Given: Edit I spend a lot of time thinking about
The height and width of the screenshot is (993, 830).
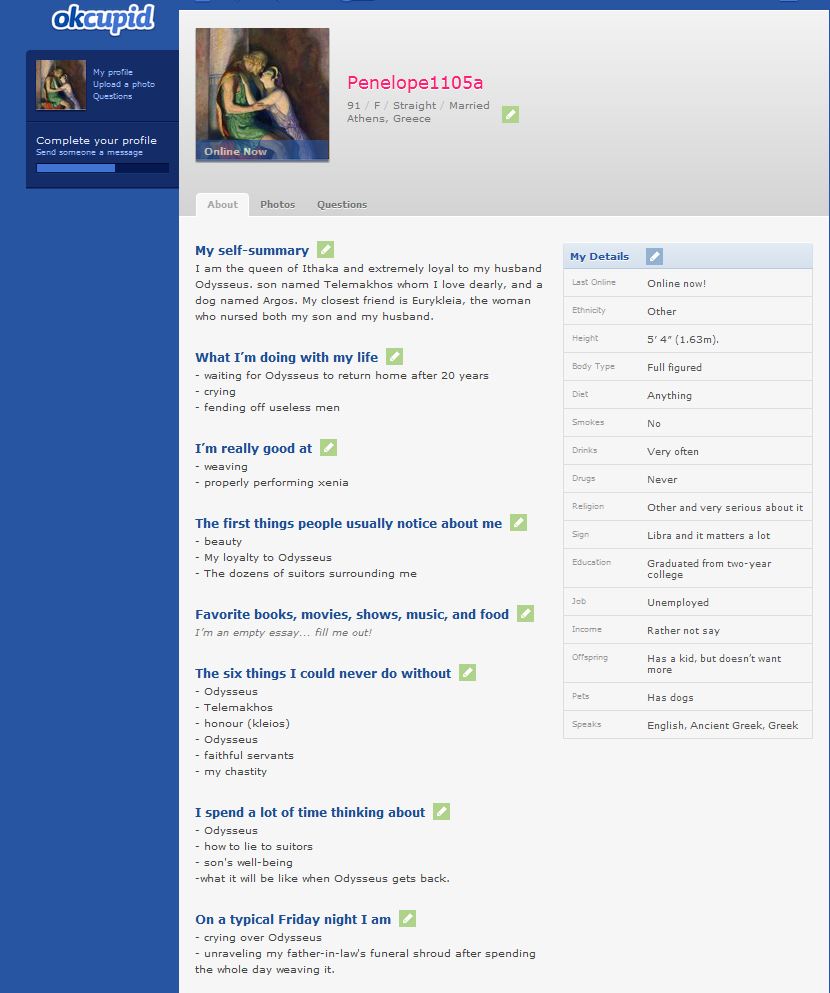Looking at the screenshot, I should 441,812.
